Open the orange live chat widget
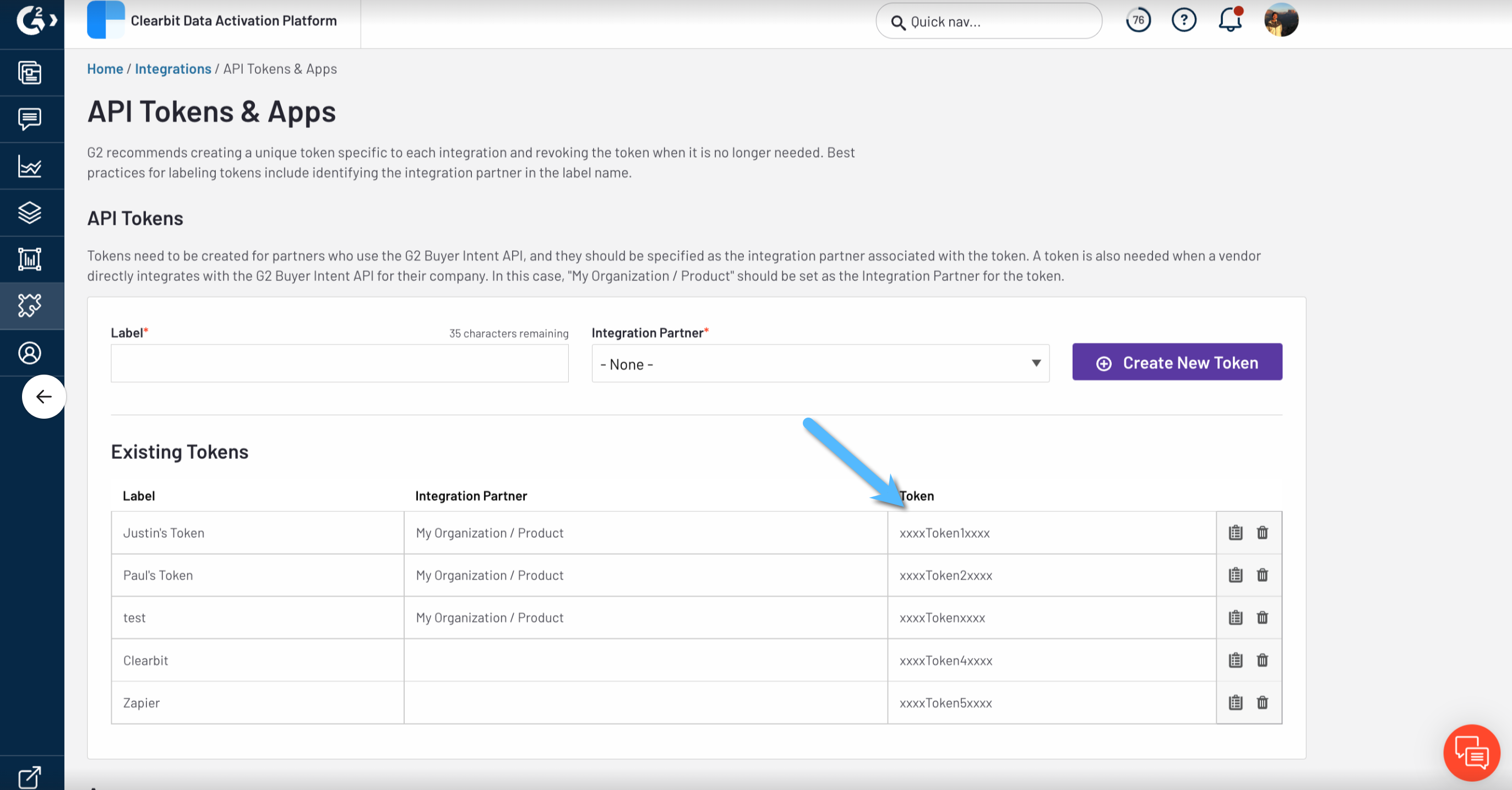 [1471, 753]
